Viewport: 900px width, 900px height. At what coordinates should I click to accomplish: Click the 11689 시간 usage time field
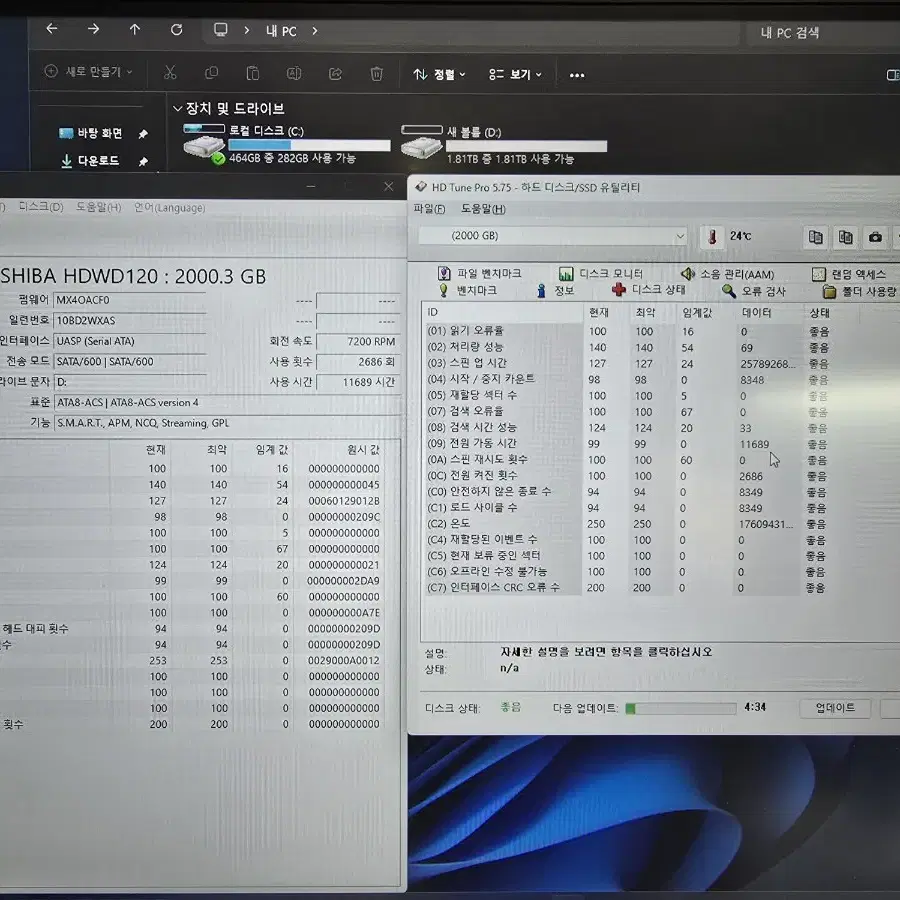(x=357, y=382)
